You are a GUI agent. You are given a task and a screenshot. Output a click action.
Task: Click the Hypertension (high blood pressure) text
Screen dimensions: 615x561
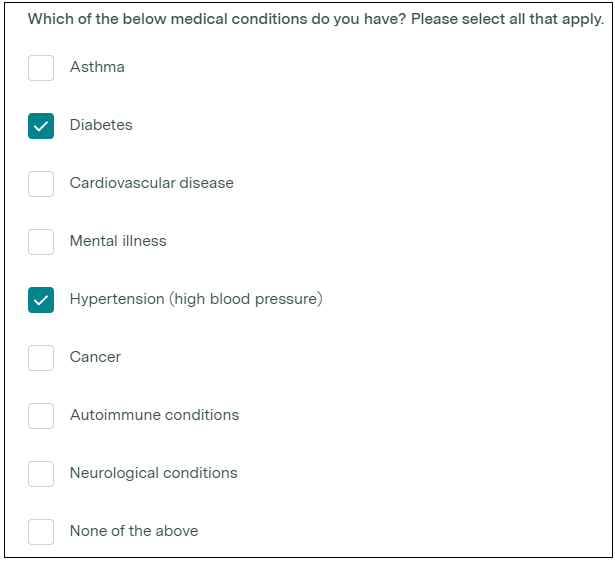(x=196, y=299)
